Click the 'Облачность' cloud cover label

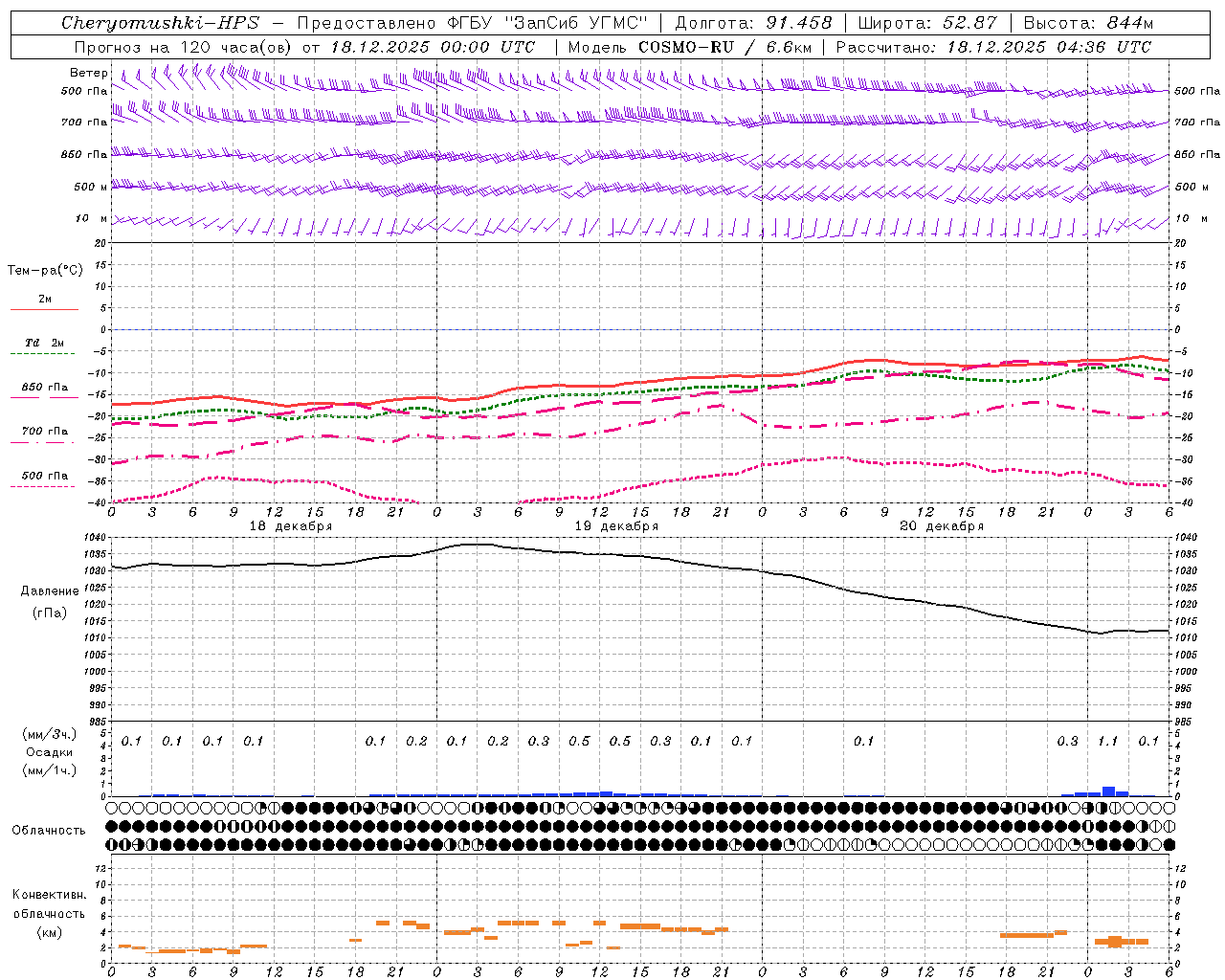(49, 831)
